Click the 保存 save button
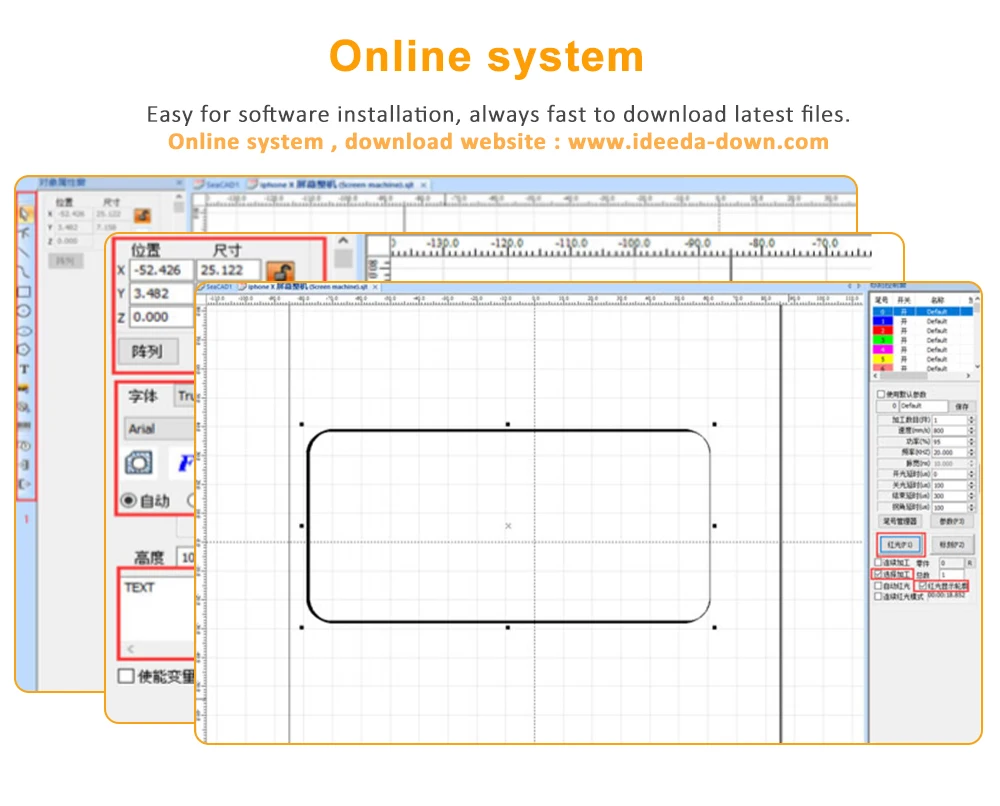Viewport: 1000px width, 806px height. [x=962, y=406]
